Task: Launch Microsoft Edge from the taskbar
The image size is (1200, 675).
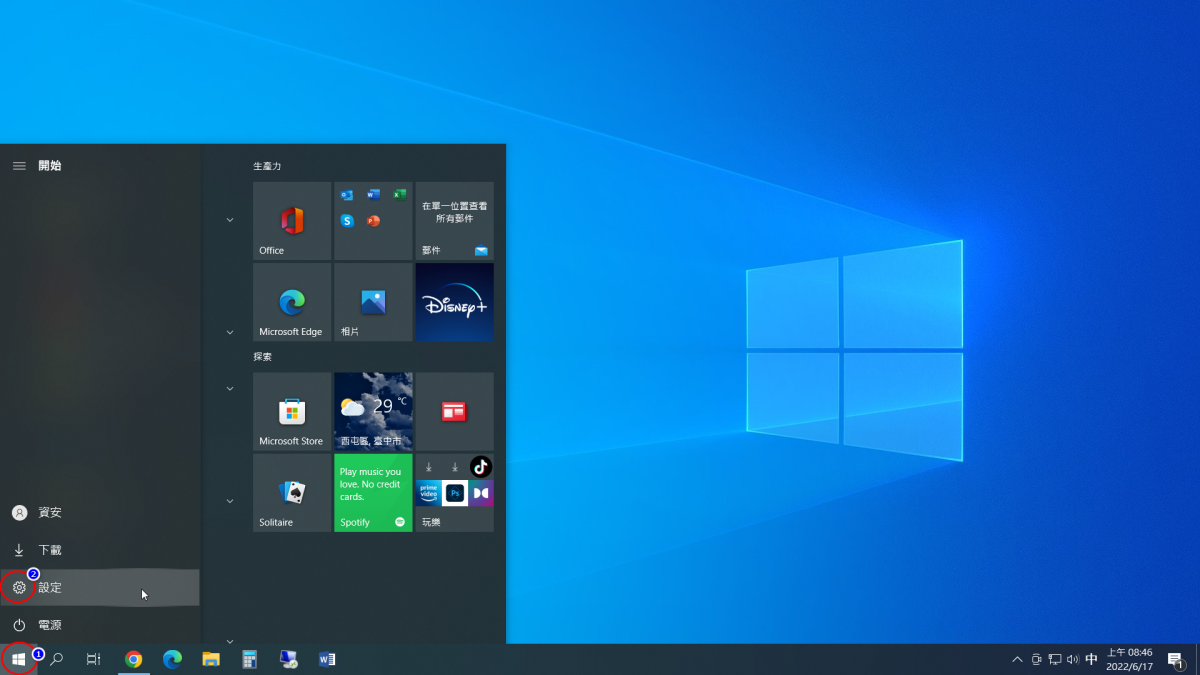Action: click(172, 659)
